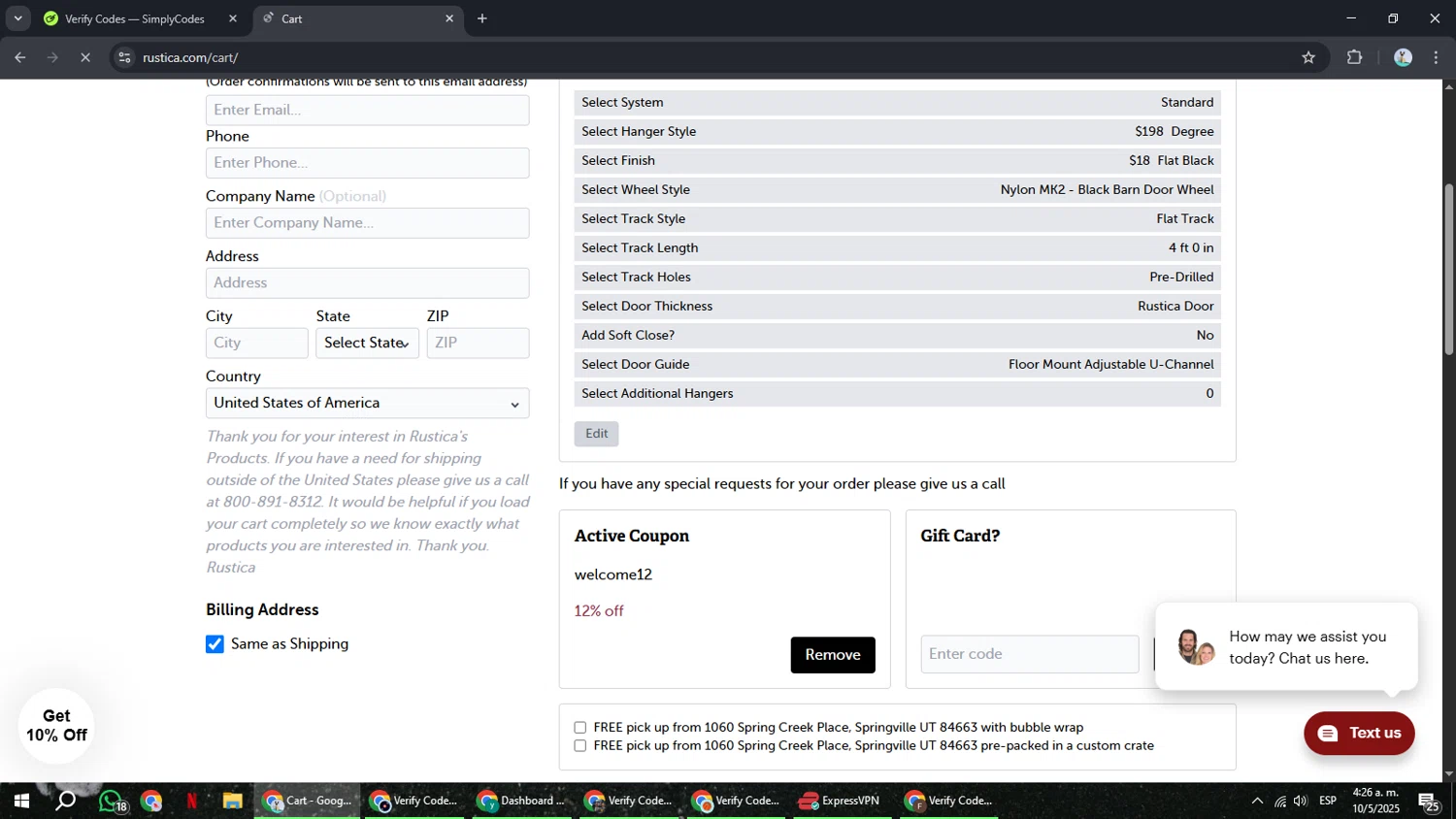
Task: Click the Nylon MK2 Black Barn Door Wheel value
Action: click(x=1107, y=189)
